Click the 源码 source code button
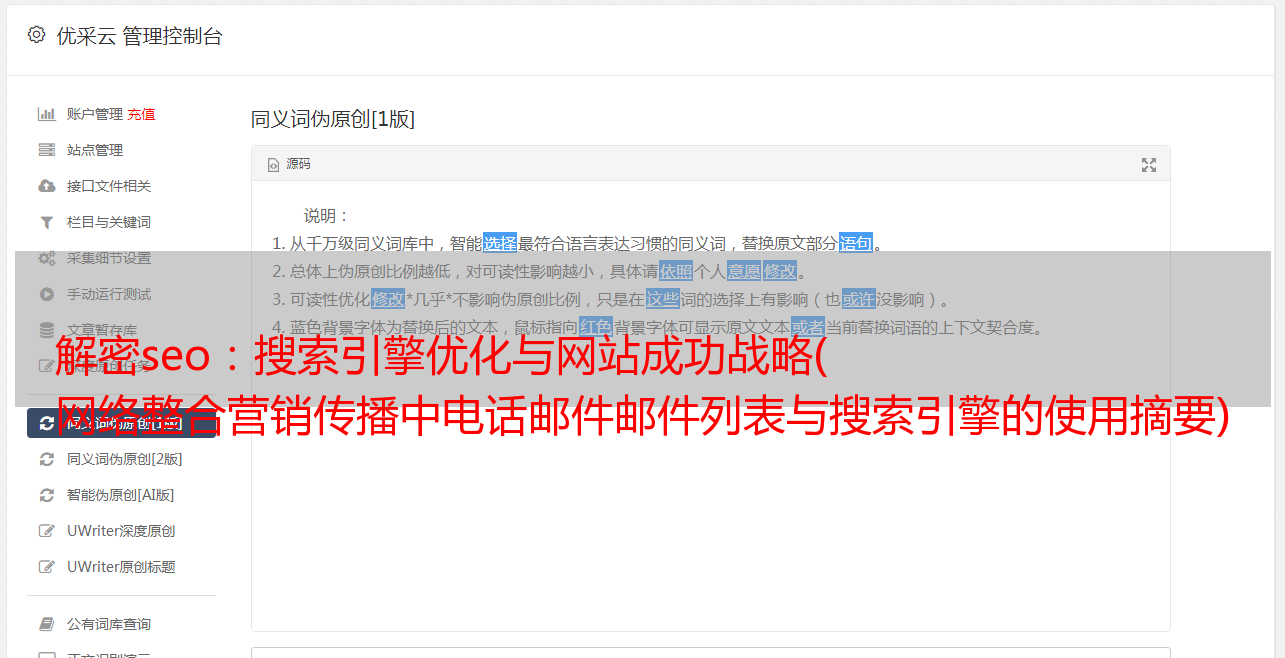The width and height of the screenshot is (1285, 658). tap(289, 164)
